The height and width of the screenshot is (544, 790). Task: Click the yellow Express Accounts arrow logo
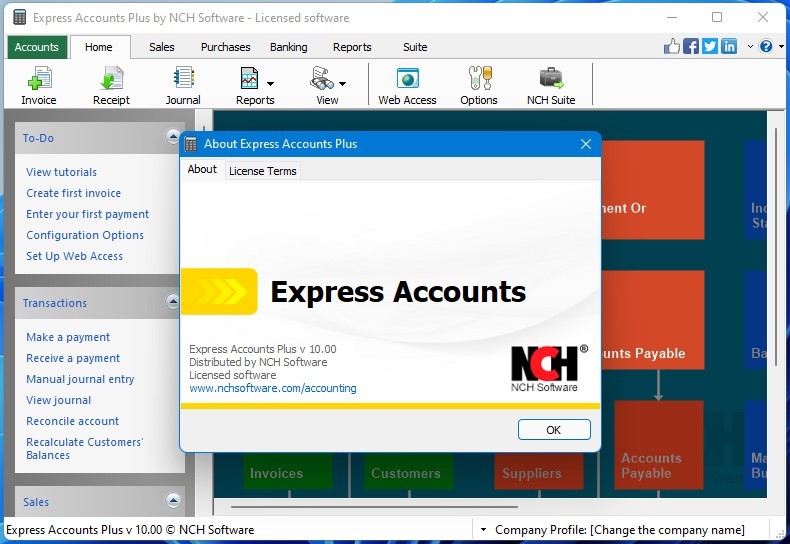coord(219,291)
